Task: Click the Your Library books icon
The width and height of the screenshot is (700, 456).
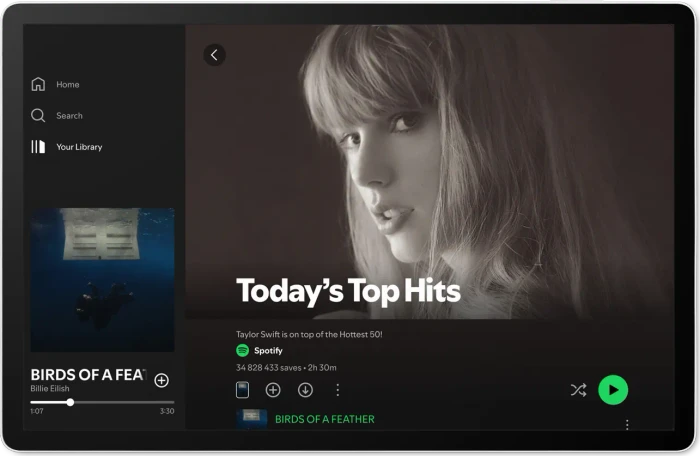Action: [38, 146]
